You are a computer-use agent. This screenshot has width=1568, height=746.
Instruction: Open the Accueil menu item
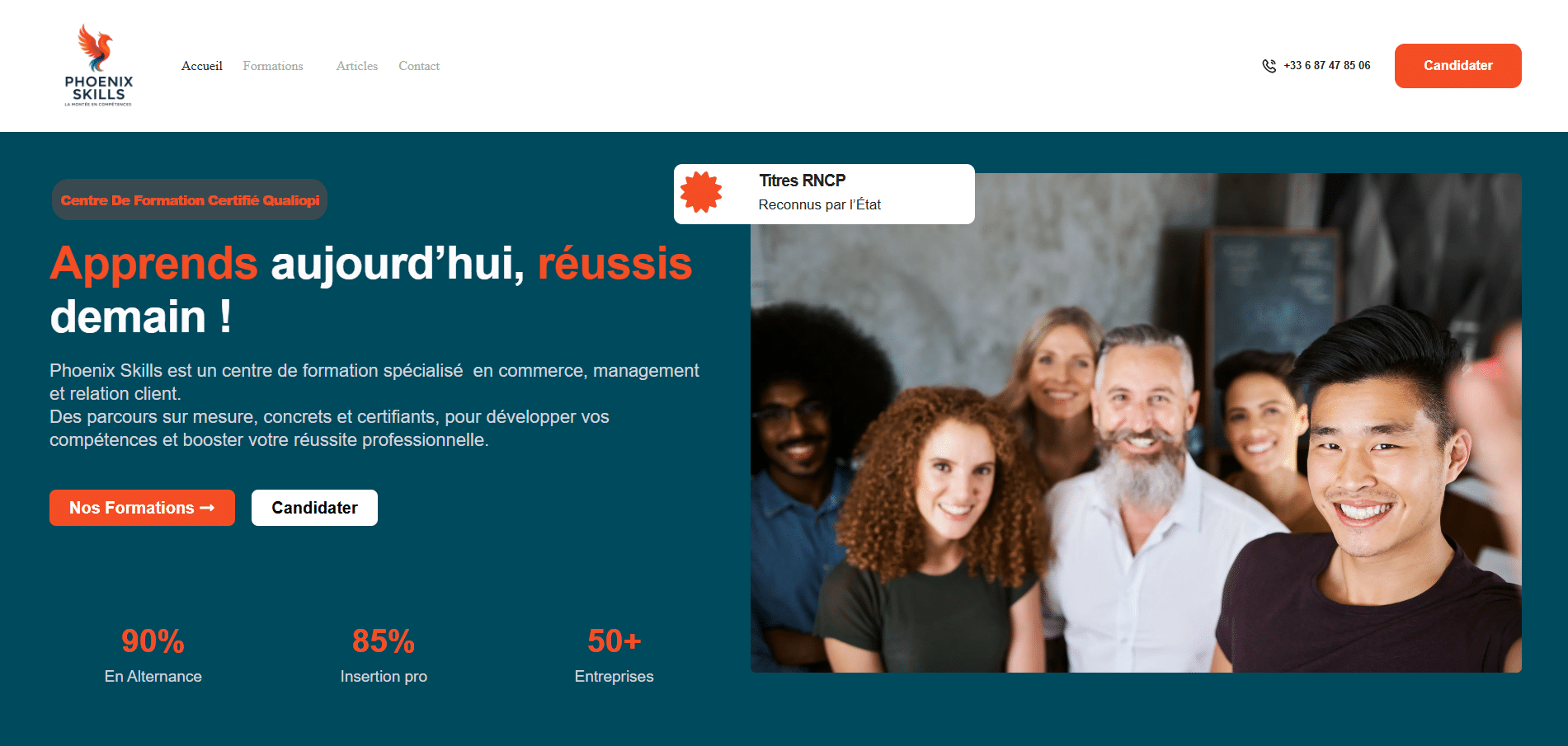tap(202, 66)
